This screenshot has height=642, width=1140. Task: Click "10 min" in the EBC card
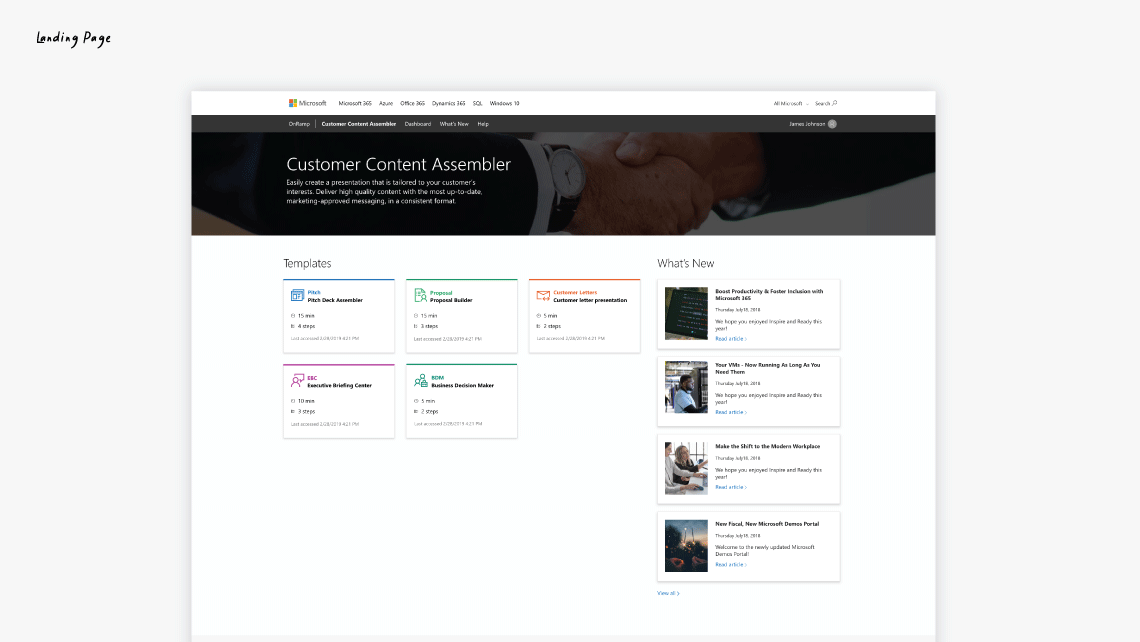[x=306, y=401]
